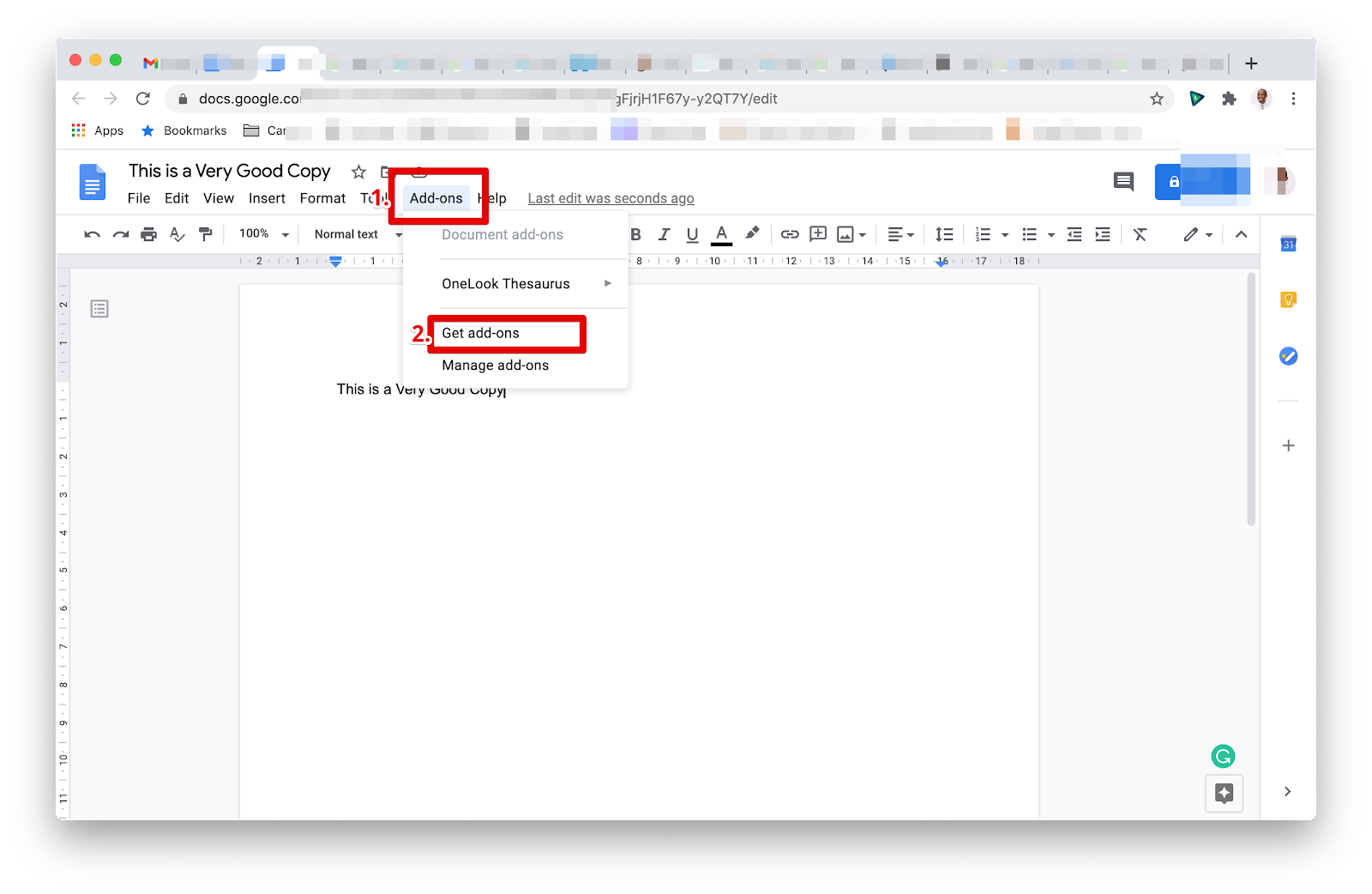Open Google Tasks from the side panel
The width and height of the screenshot is (1372, 894).
pos(1288,355)
